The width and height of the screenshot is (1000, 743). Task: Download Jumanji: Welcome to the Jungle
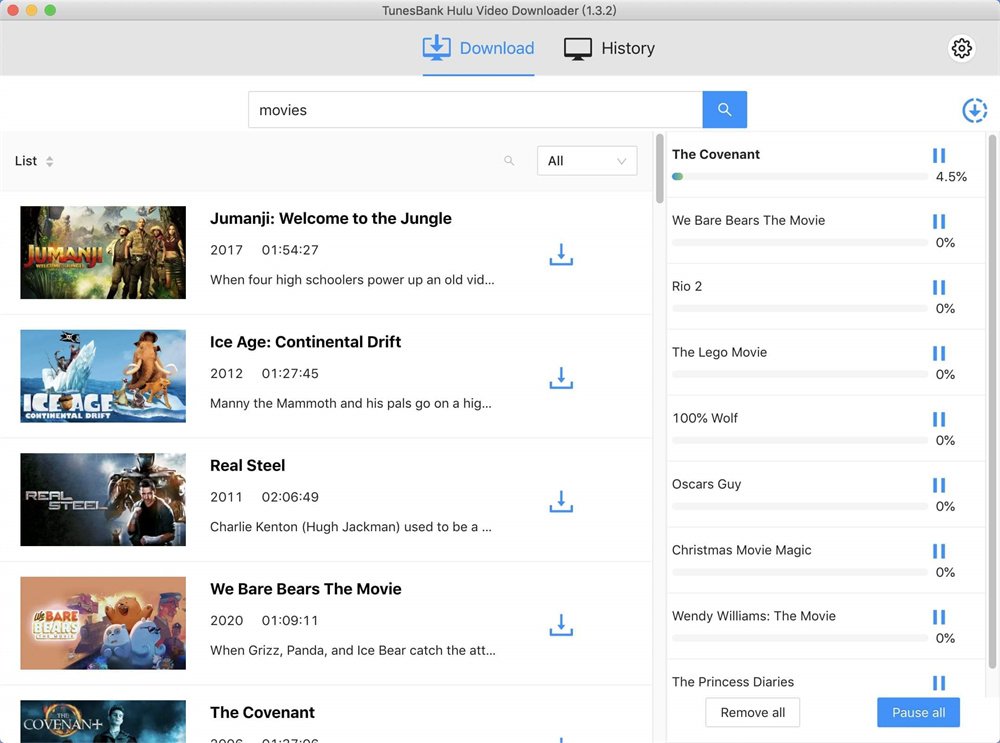(x=561, y=254)
